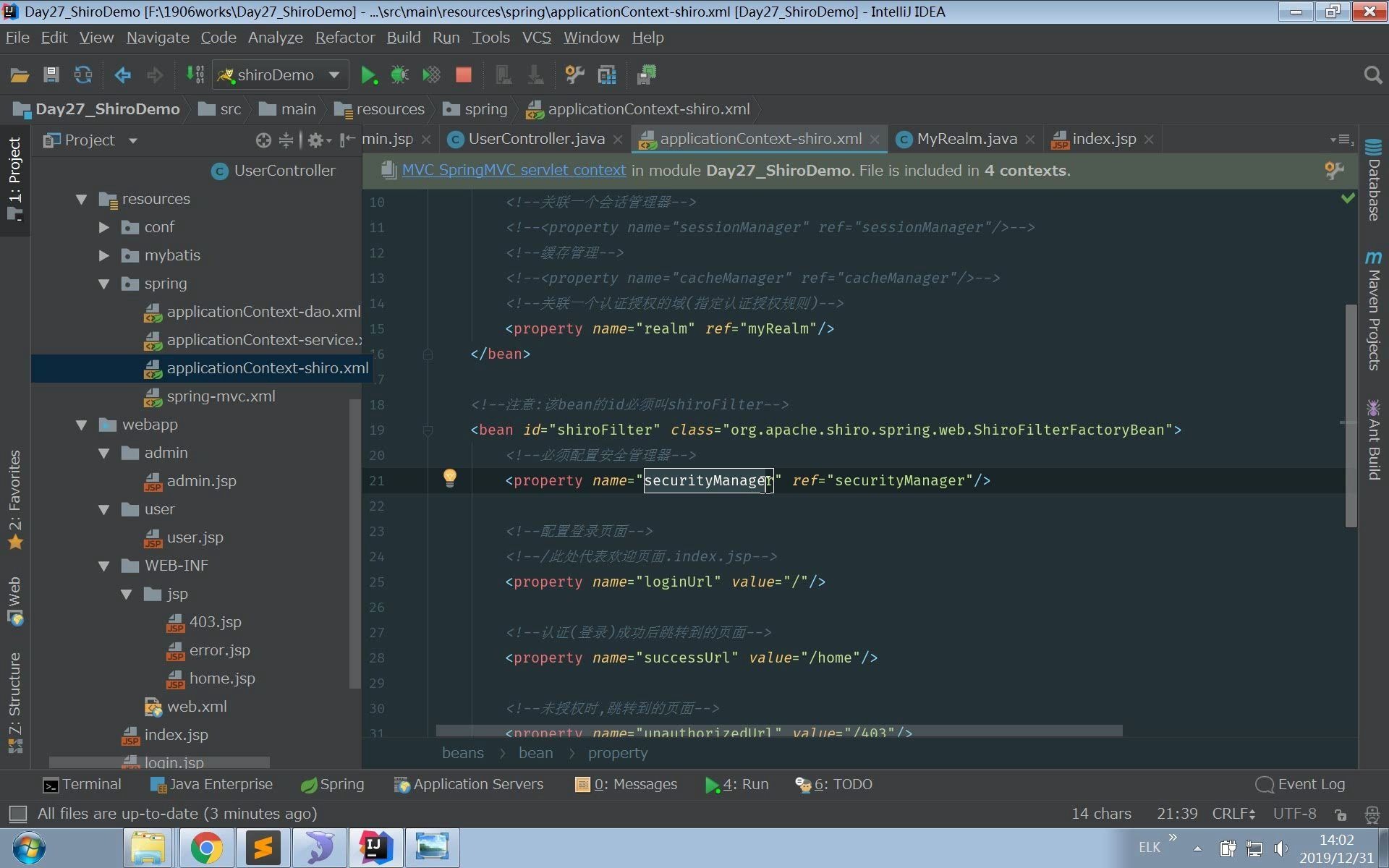Expand the conf folder
This screenshot has height=868, width=1389.
click(x=104, y=227)
